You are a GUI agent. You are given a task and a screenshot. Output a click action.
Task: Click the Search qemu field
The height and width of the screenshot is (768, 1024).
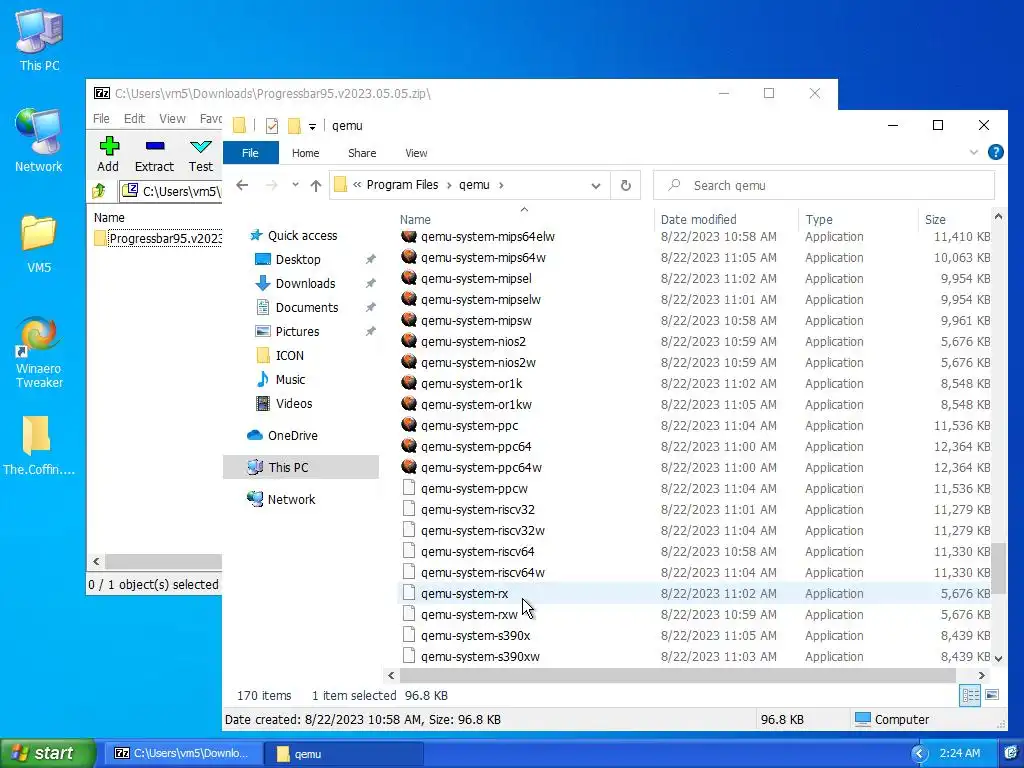point(824,185)
